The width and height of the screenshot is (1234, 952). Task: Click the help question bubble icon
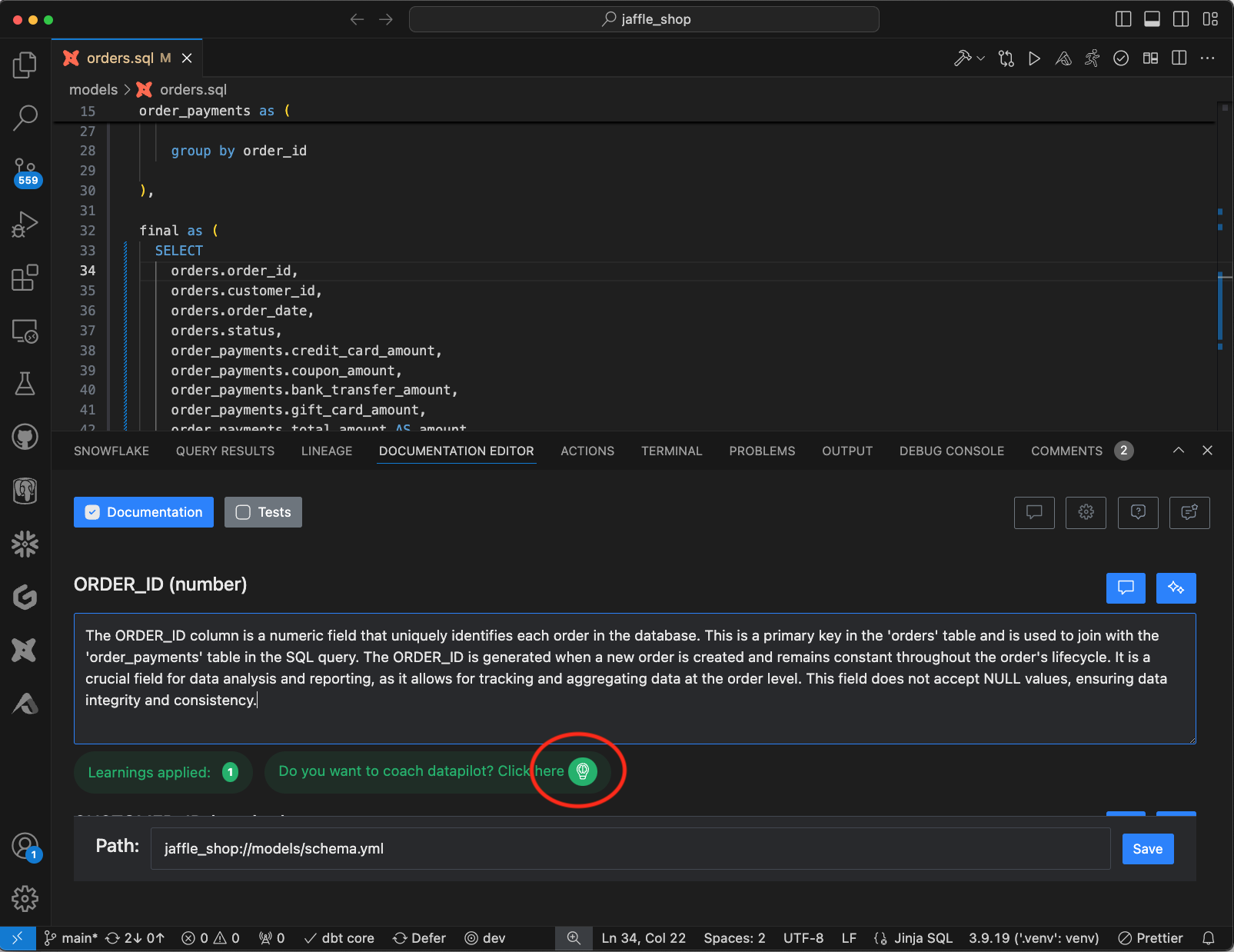[1138, 512]
